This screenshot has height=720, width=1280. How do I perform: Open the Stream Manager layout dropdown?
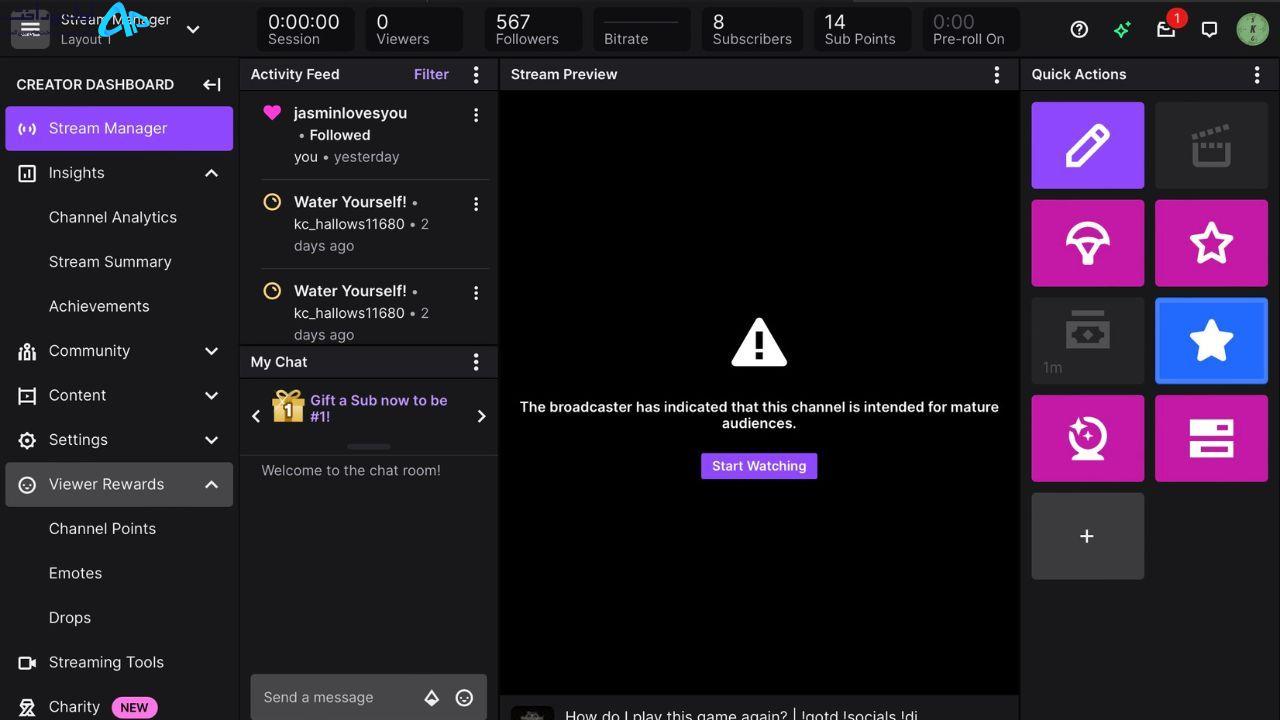pos(193,30)
